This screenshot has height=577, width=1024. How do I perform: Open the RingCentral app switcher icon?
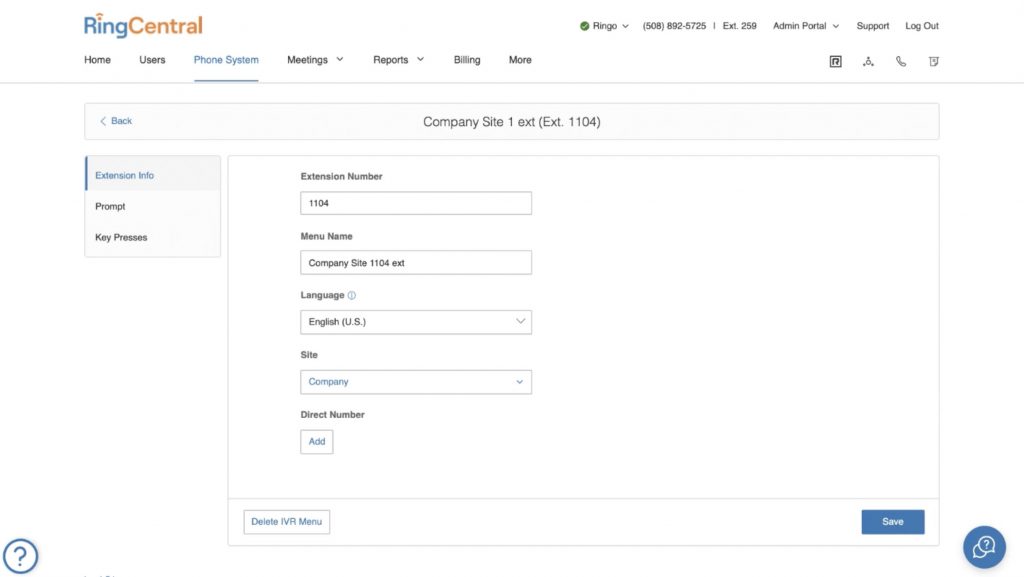coord(835,61)
